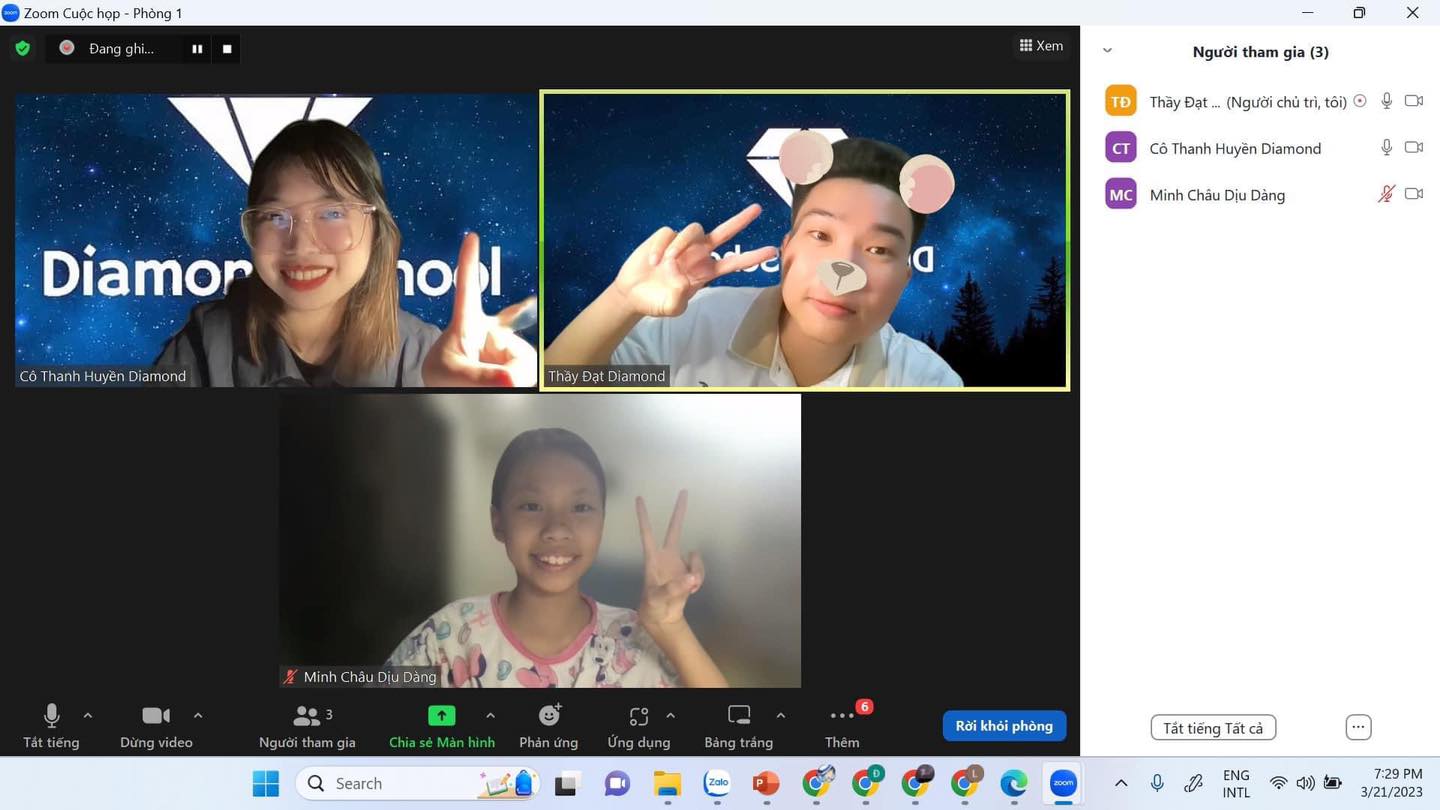Stop the meeting recording
This screenshot has width=1440, height=810.
click(x=227, y=49)
